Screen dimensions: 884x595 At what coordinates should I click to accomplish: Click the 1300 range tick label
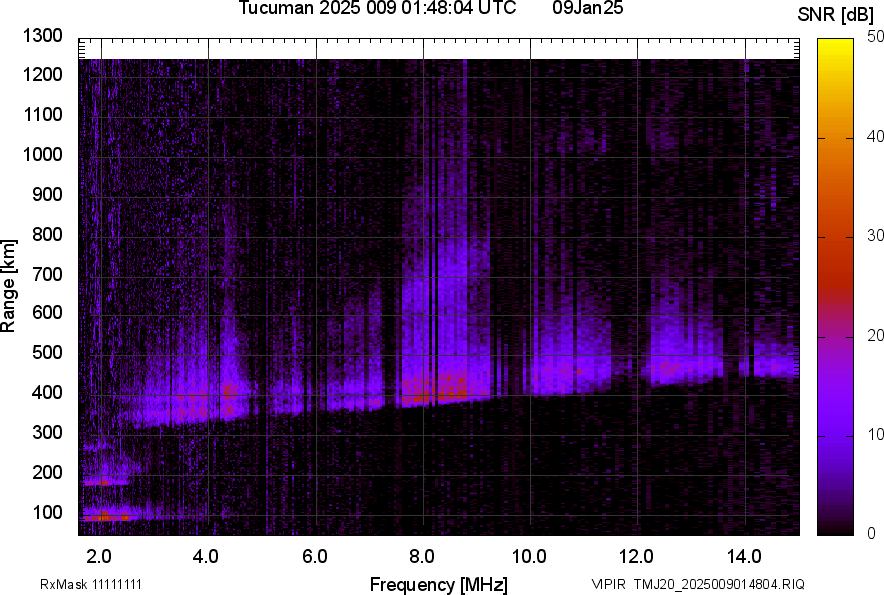[43, 36]
